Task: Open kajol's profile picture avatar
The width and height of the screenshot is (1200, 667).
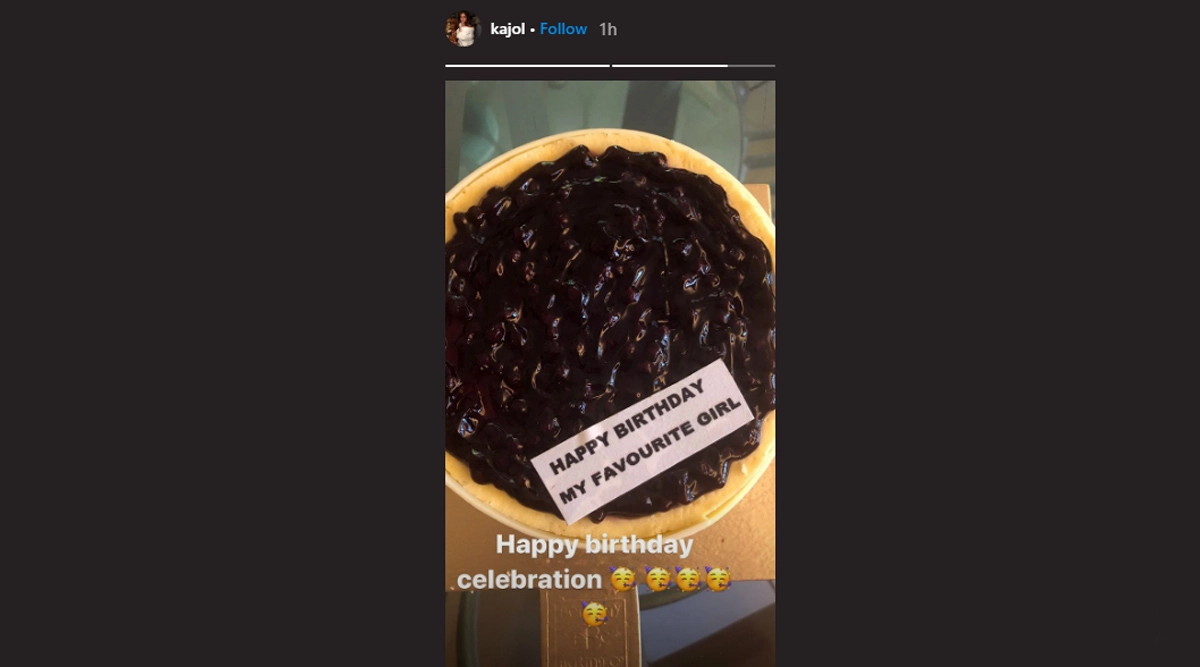Action: point(463,29)
